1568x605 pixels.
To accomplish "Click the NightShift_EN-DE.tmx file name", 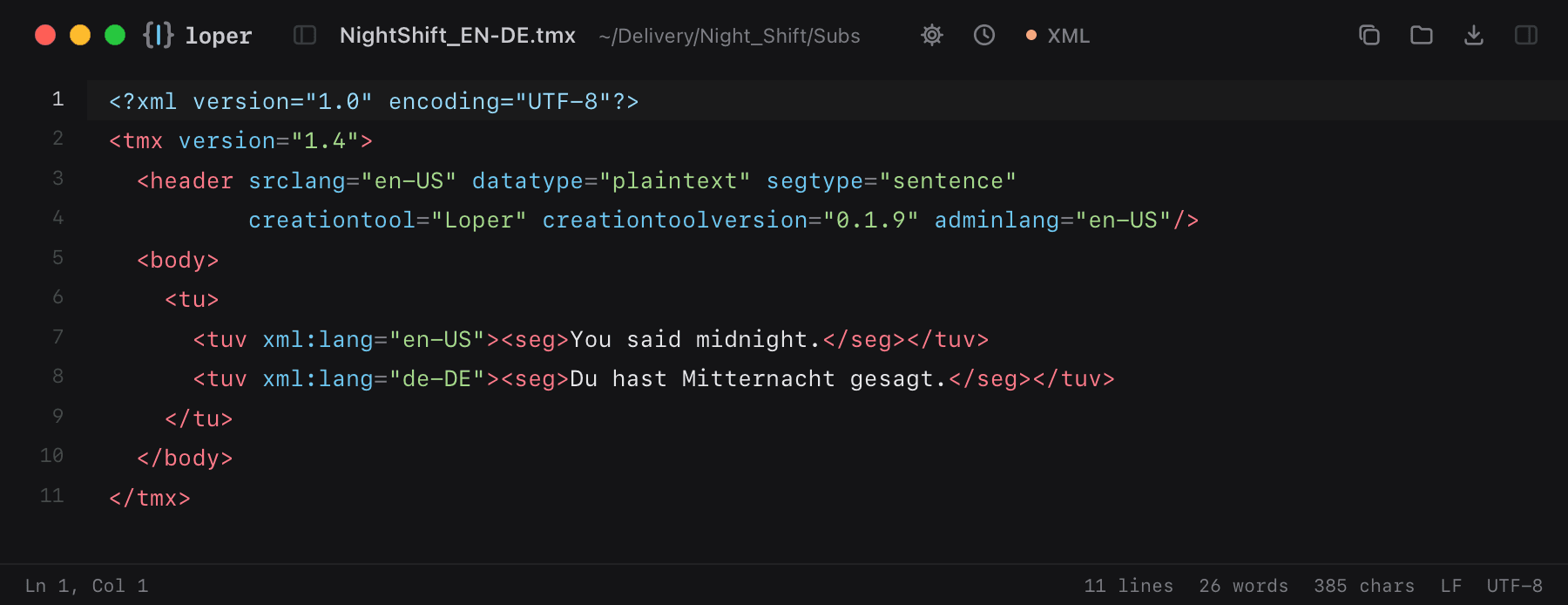I will (x=457, y=36).
